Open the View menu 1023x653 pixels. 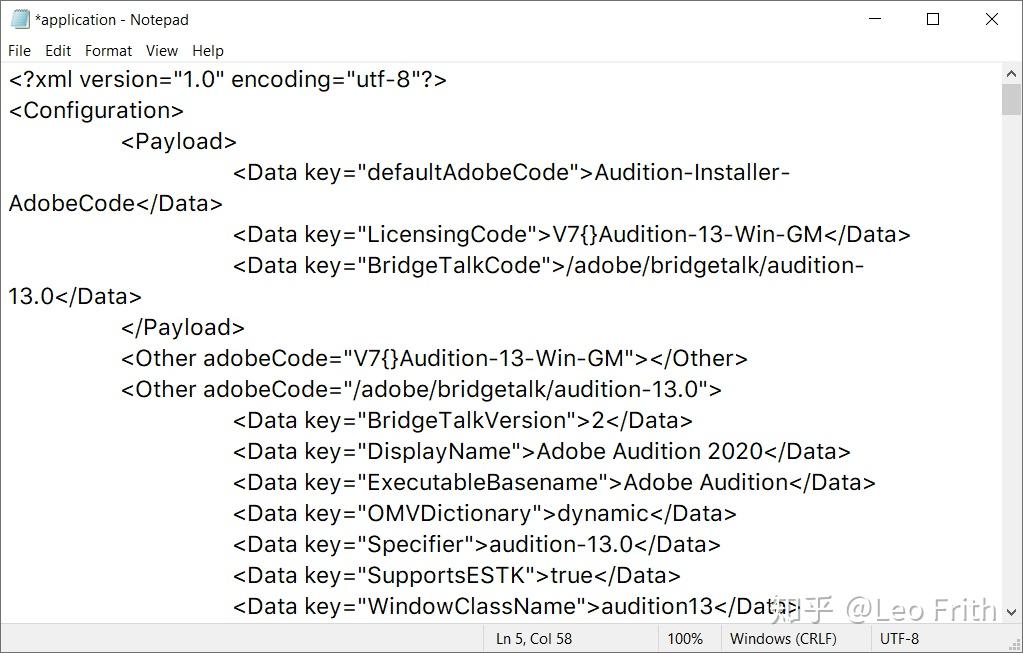click(x=161, y=50)
